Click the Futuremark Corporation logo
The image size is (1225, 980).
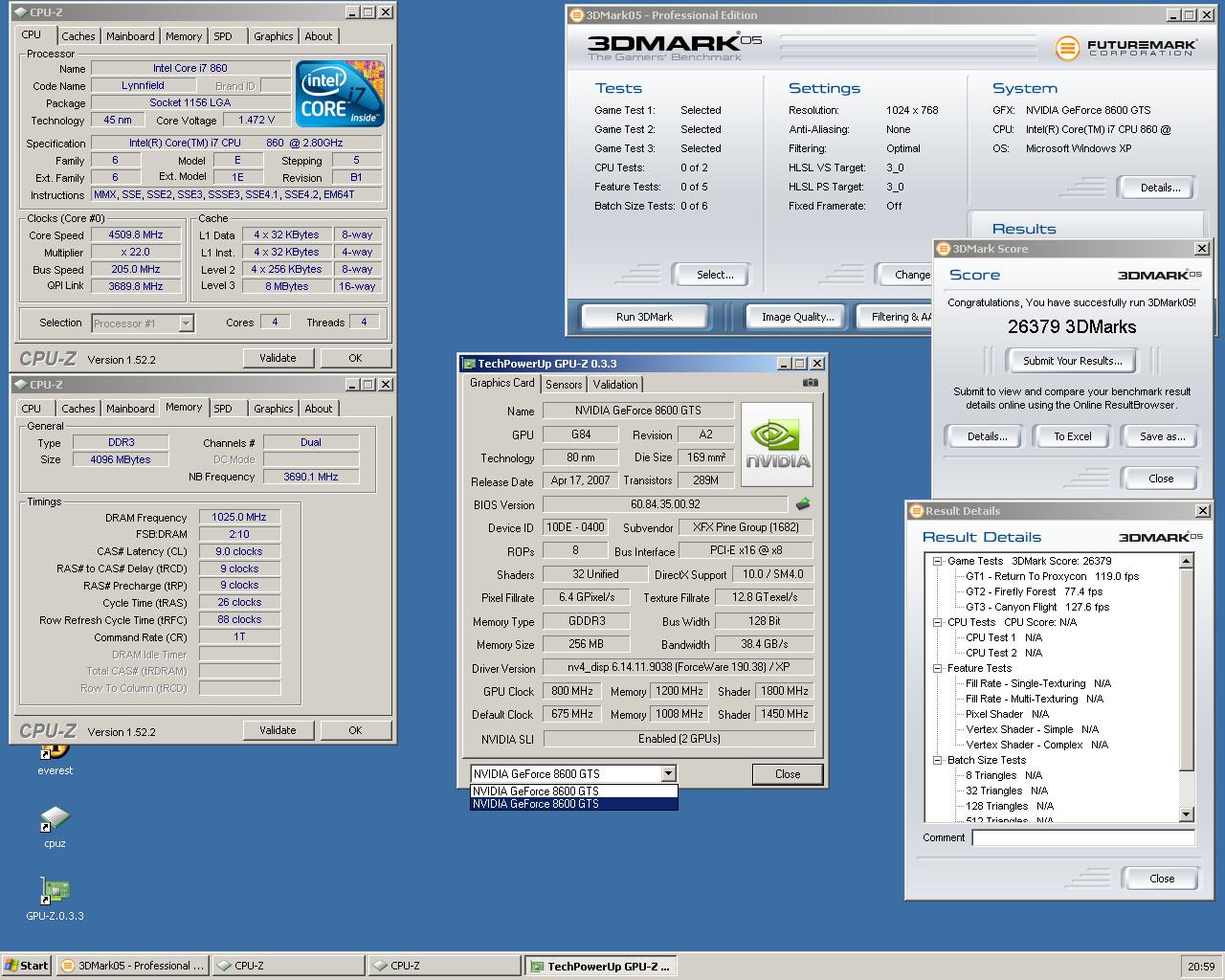coord(1125,47)
